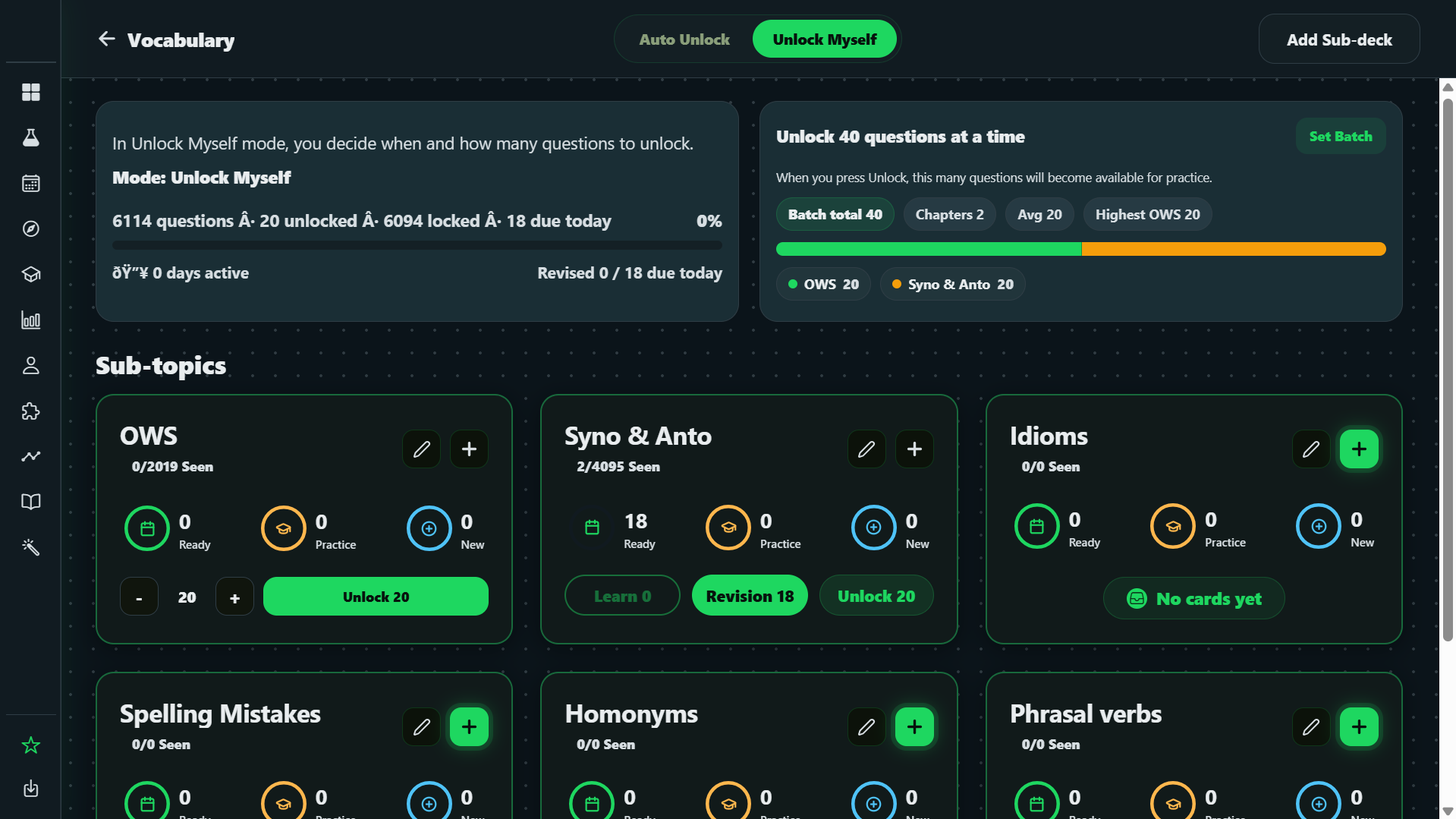Add cards to Homonyms deck

pyautogui.click(x=914, y=726)
